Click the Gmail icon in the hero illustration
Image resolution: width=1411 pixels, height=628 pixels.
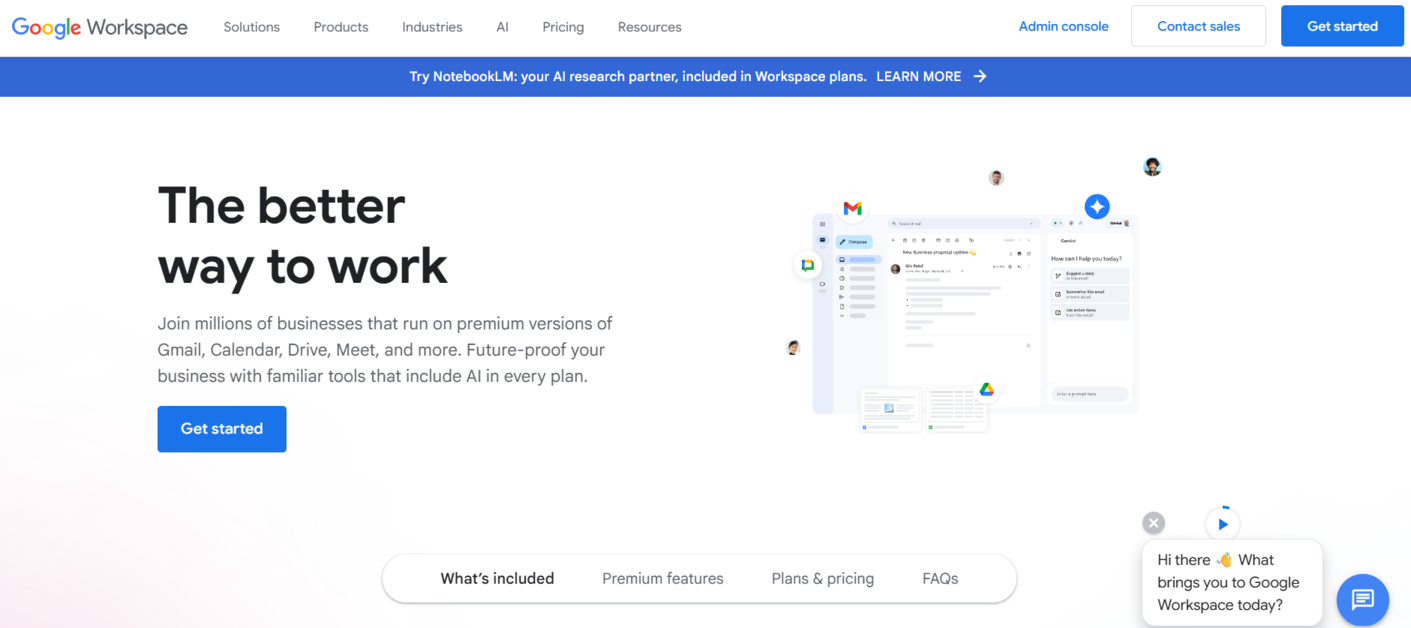tap(851, 207)
